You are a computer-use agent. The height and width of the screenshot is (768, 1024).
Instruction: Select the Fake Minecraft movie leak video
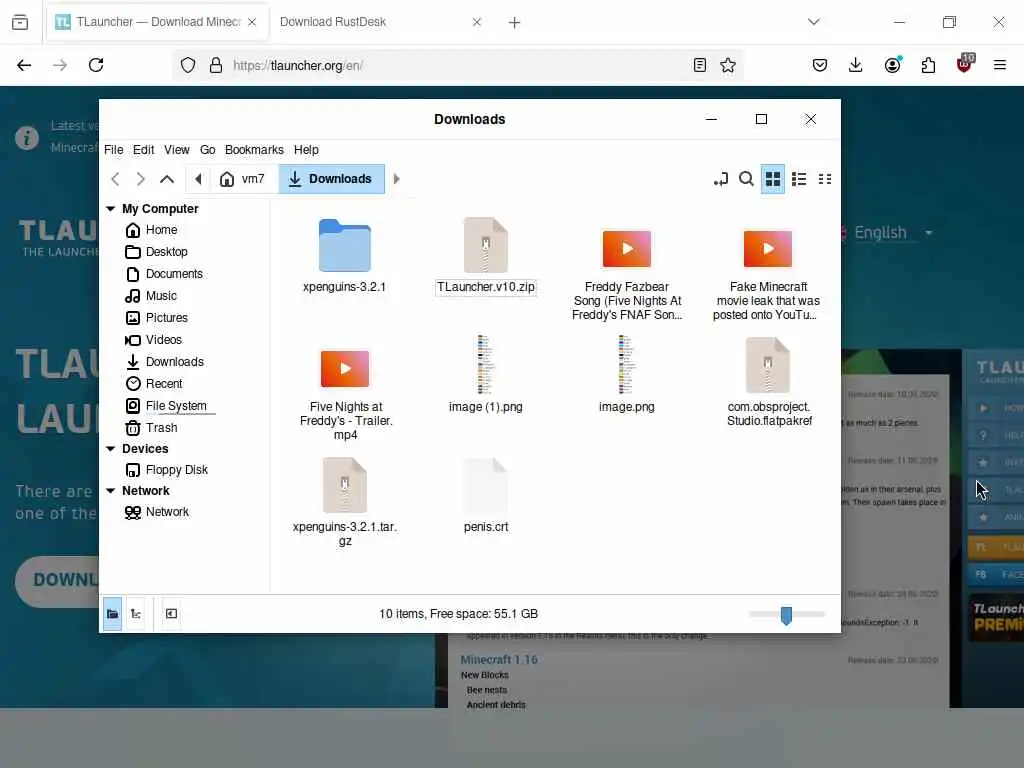[767, 249]
